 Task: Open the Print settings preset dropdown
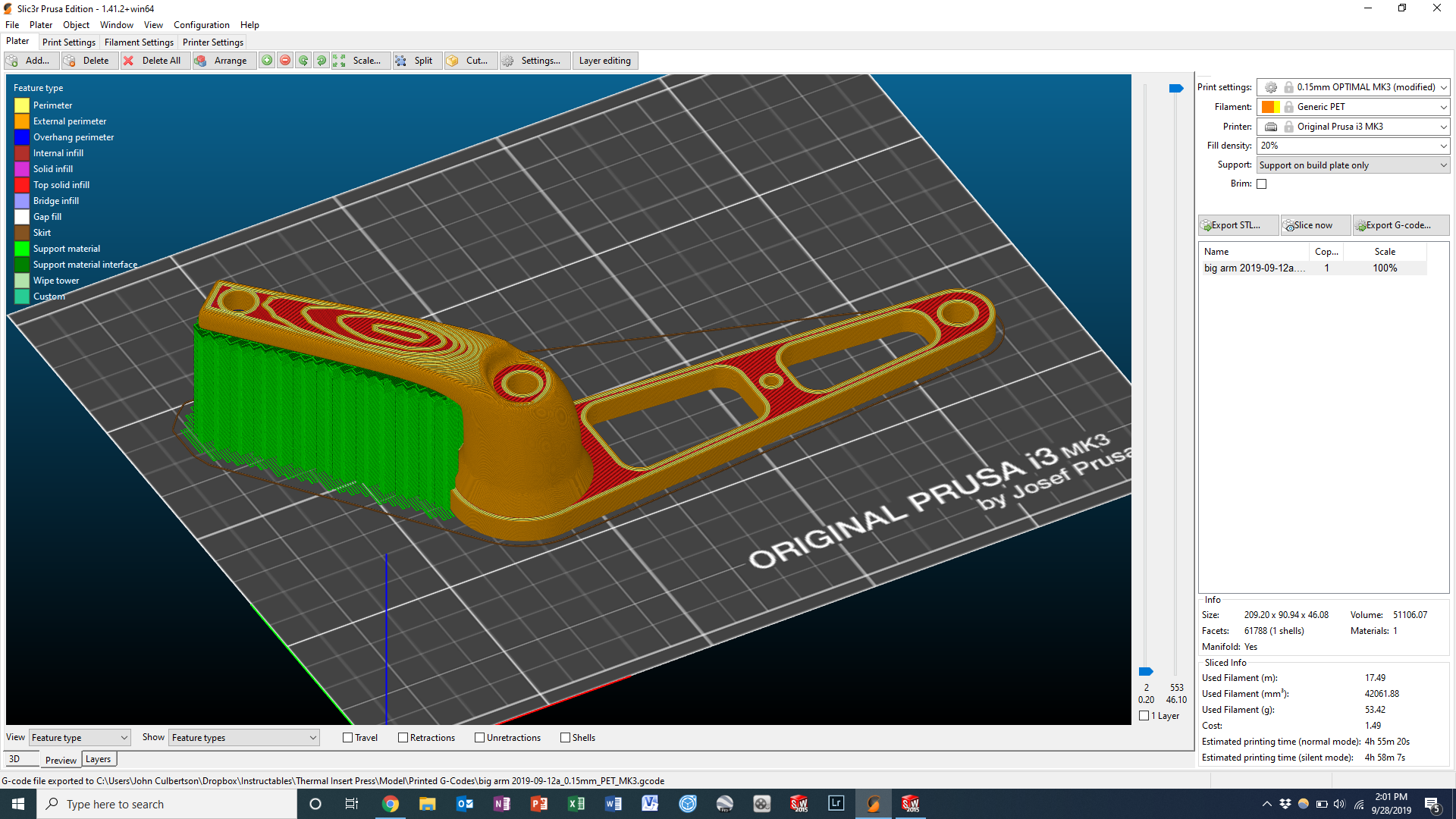[1354, 87]
